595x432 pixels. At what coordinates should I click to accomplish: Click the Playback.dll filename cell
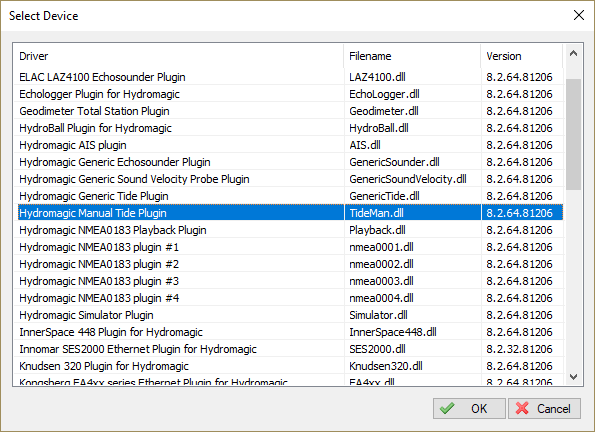coord(378,230)
